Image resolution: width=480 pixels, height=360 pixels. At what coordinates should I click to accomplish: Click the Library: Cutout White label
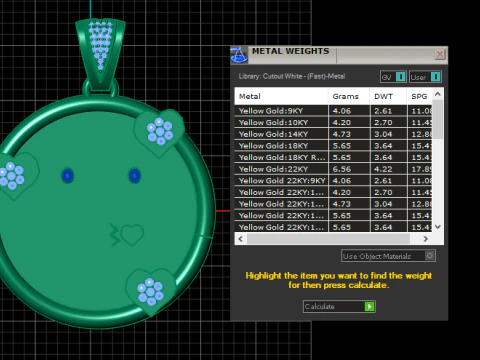tap(292, 76)
